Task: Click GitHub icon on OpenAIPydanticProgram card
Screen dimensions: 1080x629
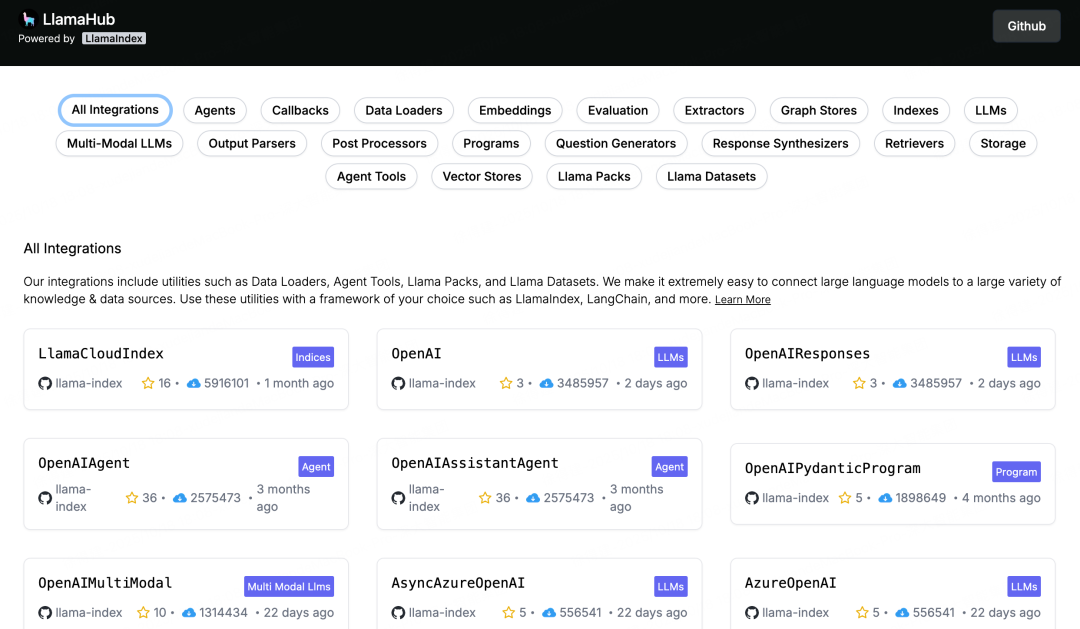Action: coord(751,498)
